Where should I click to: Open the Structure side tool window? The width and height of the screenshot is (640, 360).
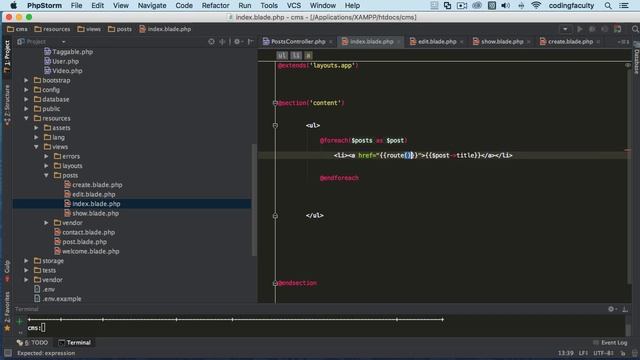7,104
